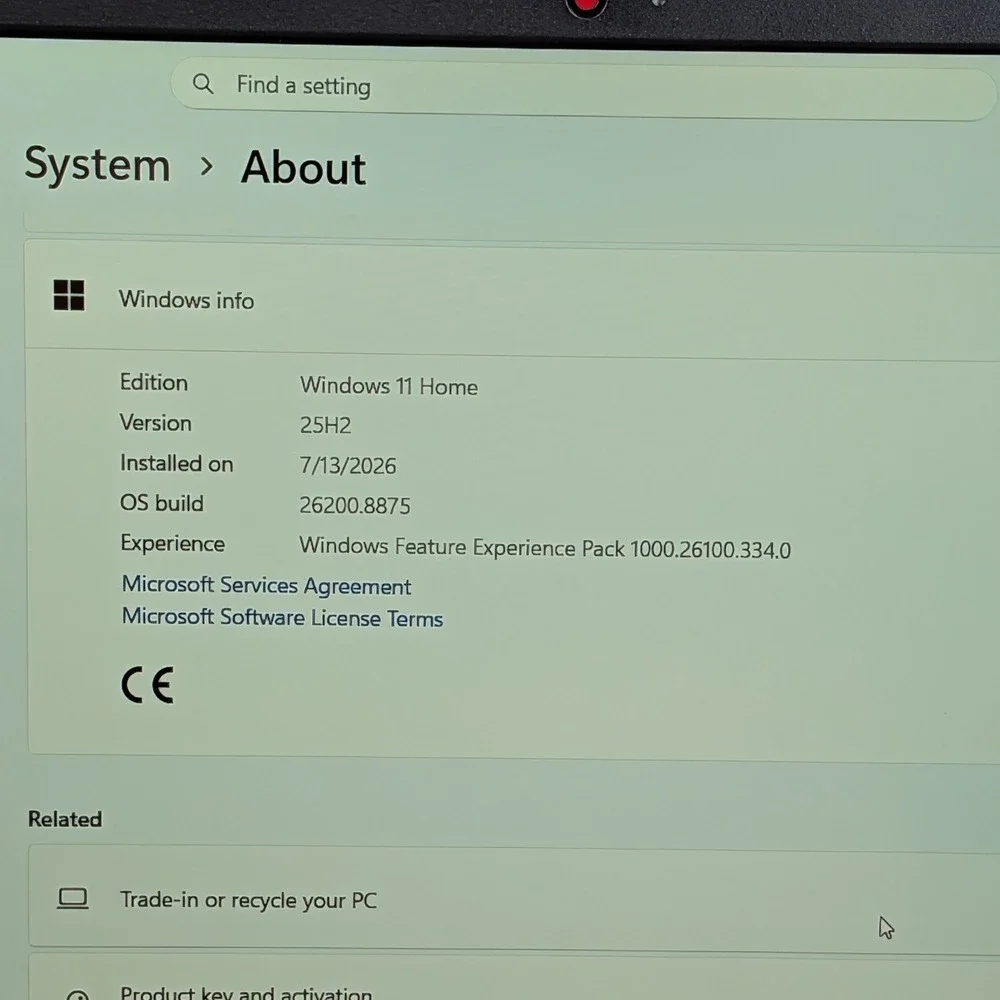The height and width of the screenshot is (1000, 1000).
Task: Click the Related section heading
Action: tap(65, 819)
